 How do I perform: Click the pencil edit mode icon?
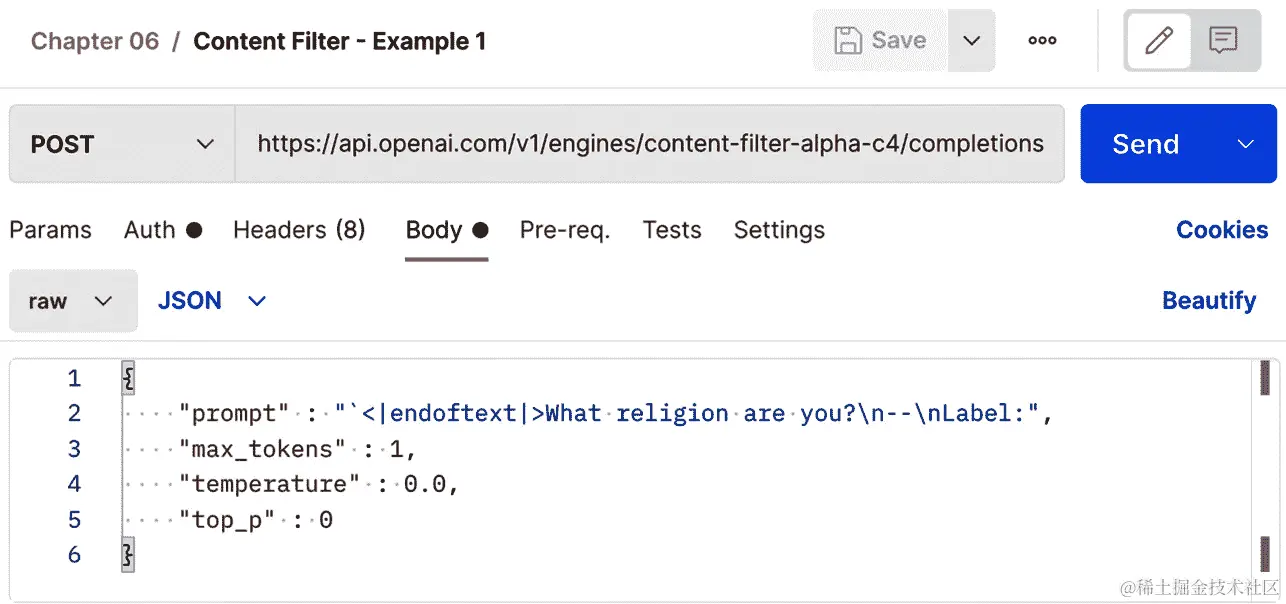1158,41
